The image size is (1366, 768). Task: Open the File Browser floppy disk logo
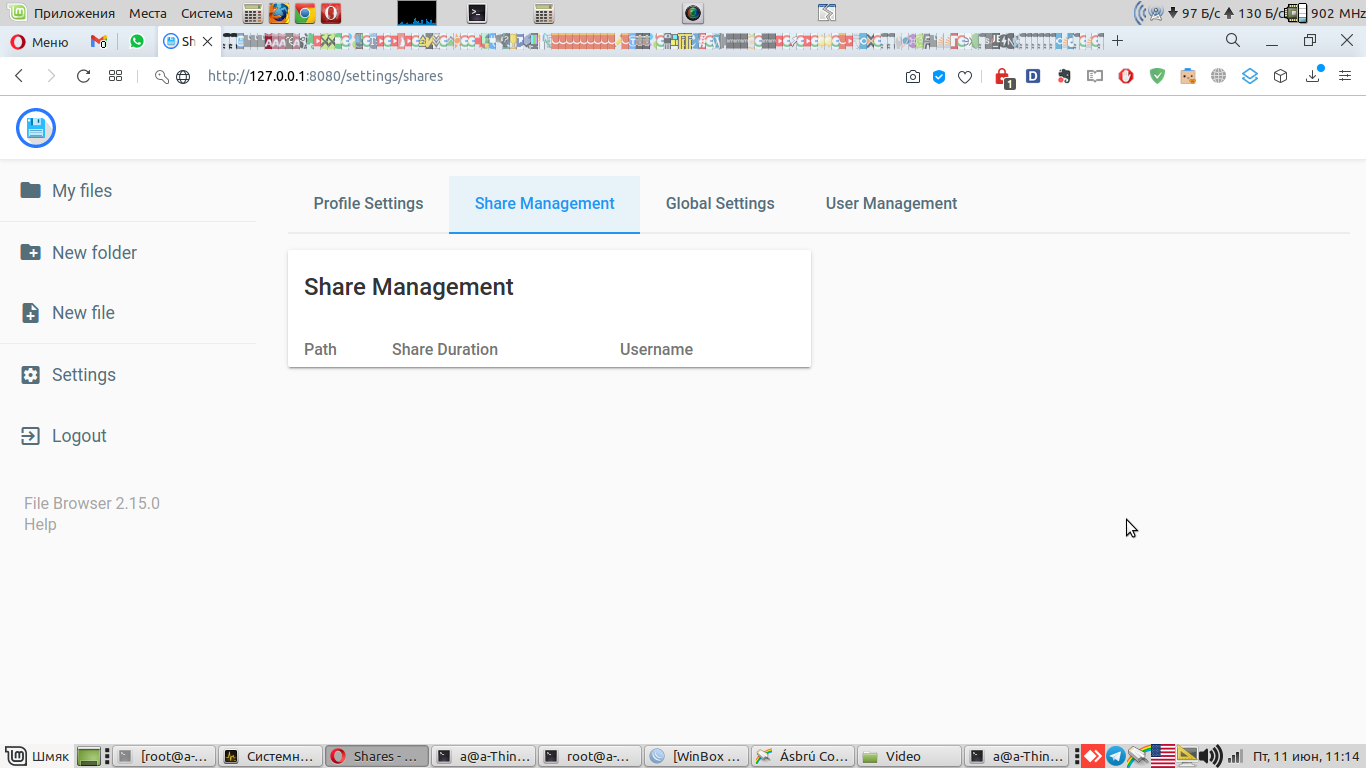tap(35, 128)
